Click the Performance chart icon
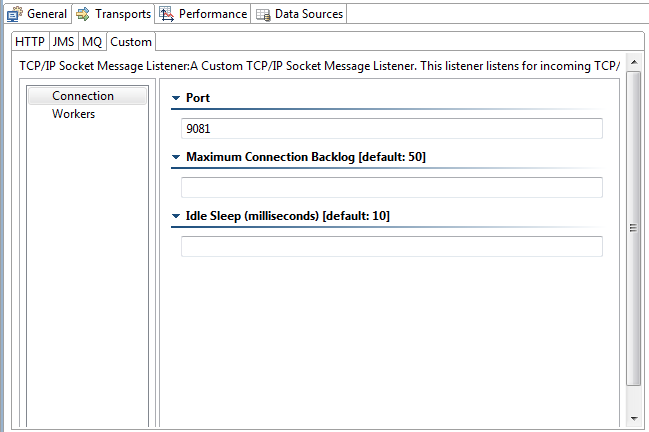Image resolution: width=649 pixels, height=432 pixels. 166,14
